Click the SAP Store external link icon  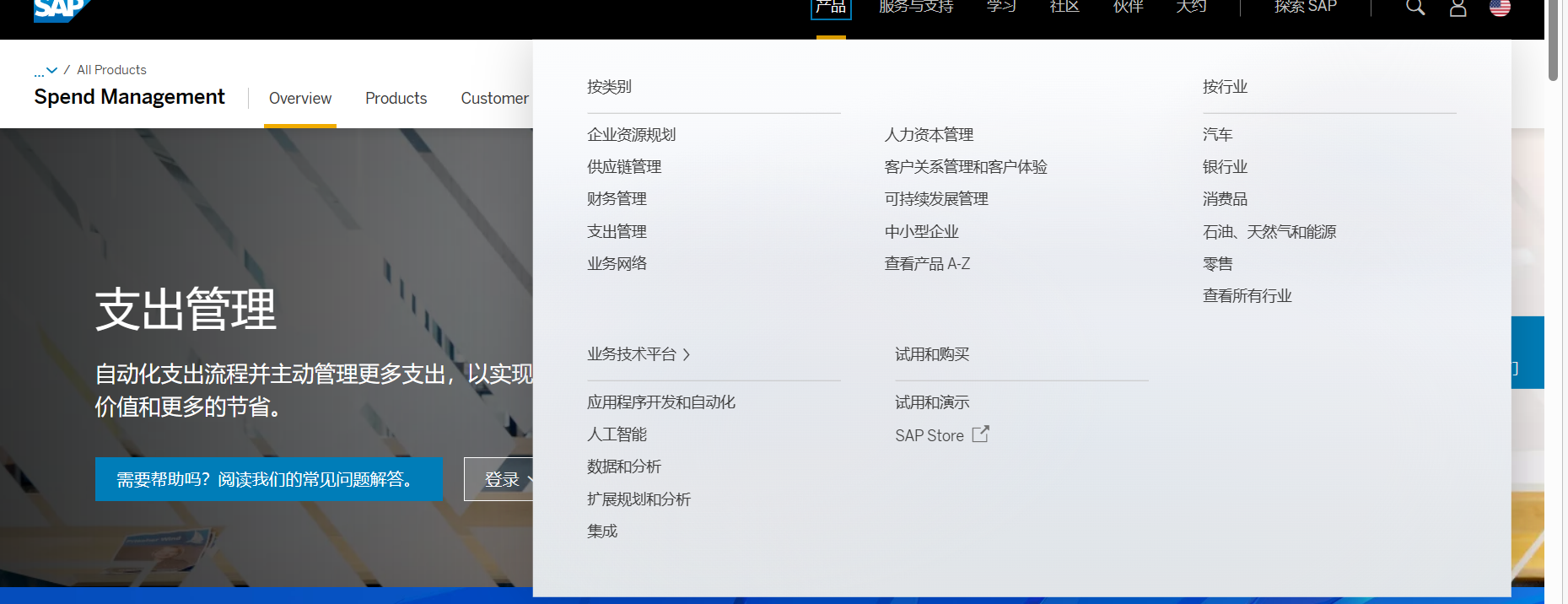(980, 434)
